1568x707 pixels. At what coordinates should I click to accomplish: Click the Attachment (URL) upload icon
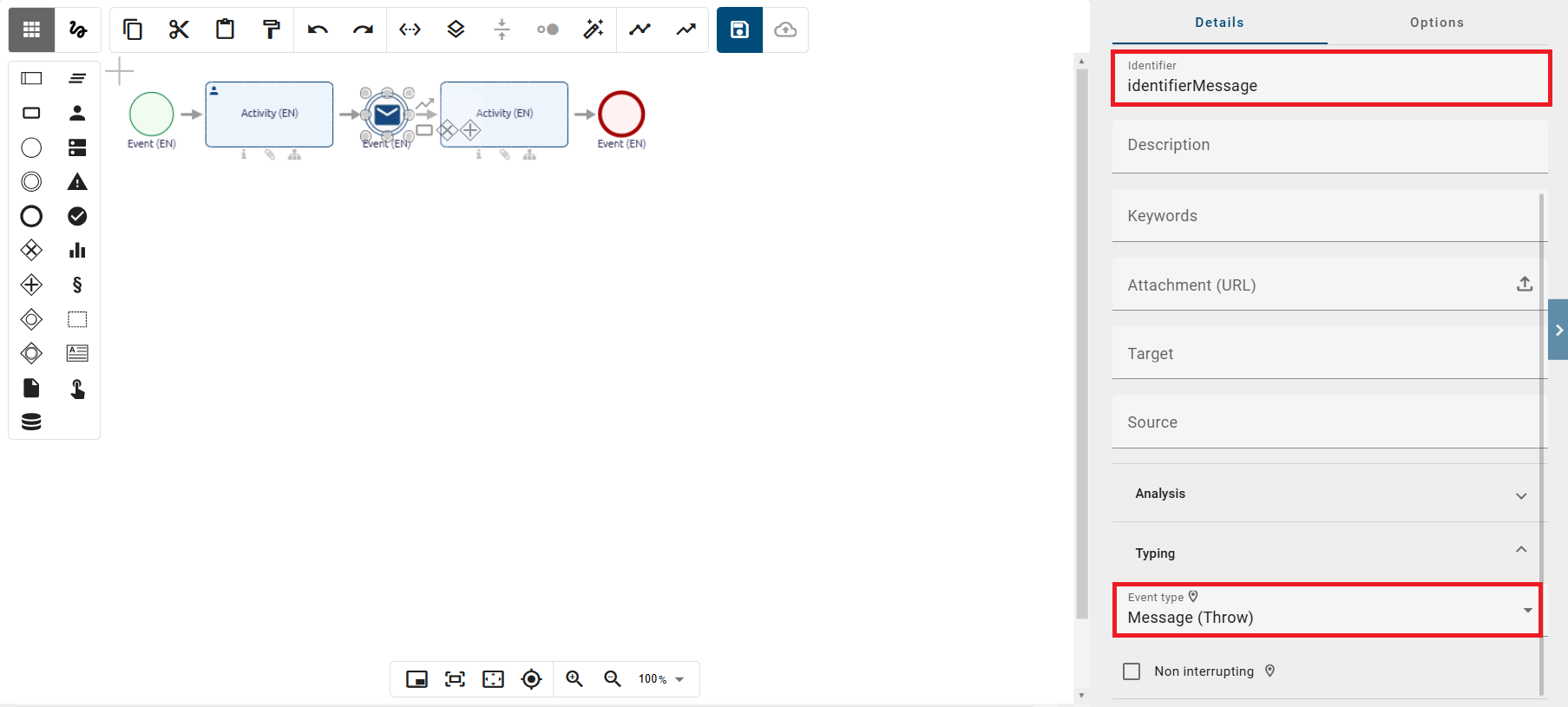tap(1525, 284)
